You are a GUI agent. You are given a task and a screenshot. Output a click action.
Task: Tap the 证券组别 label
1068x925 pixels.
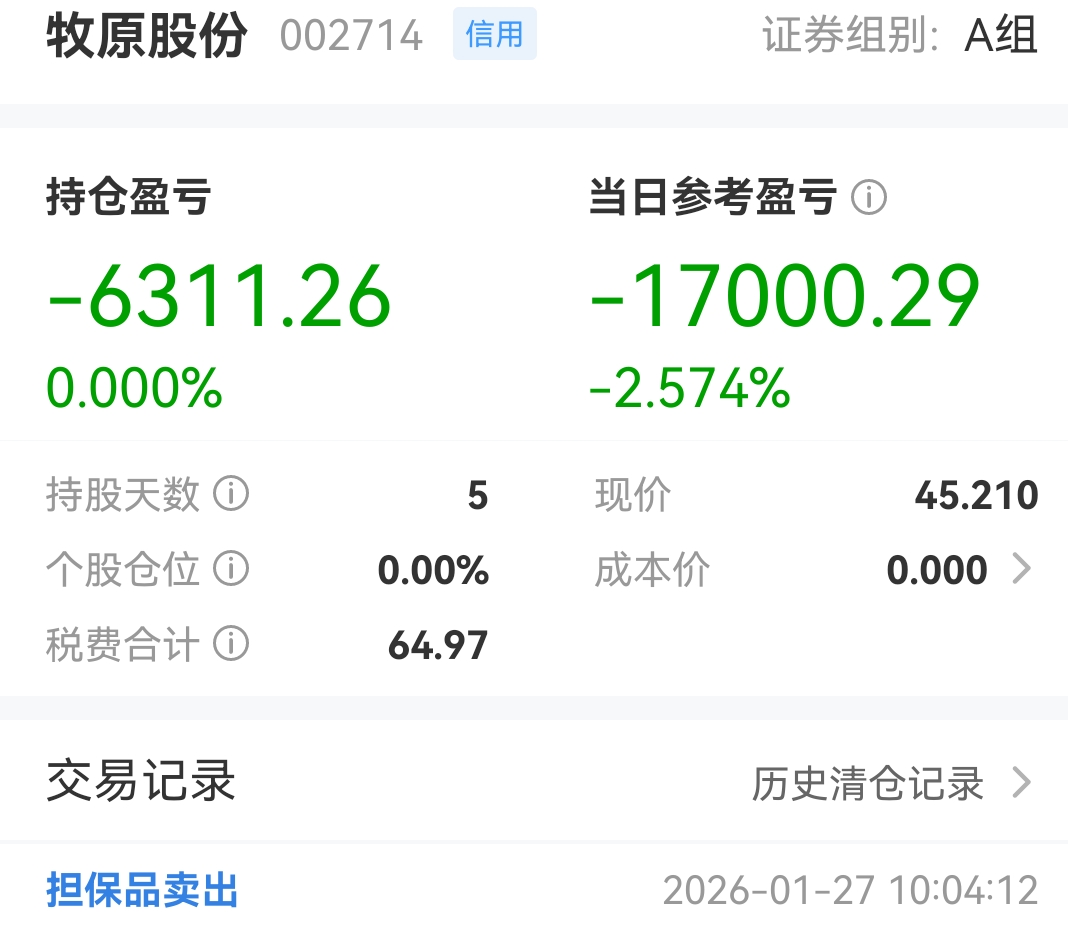(x=851, y=35)
